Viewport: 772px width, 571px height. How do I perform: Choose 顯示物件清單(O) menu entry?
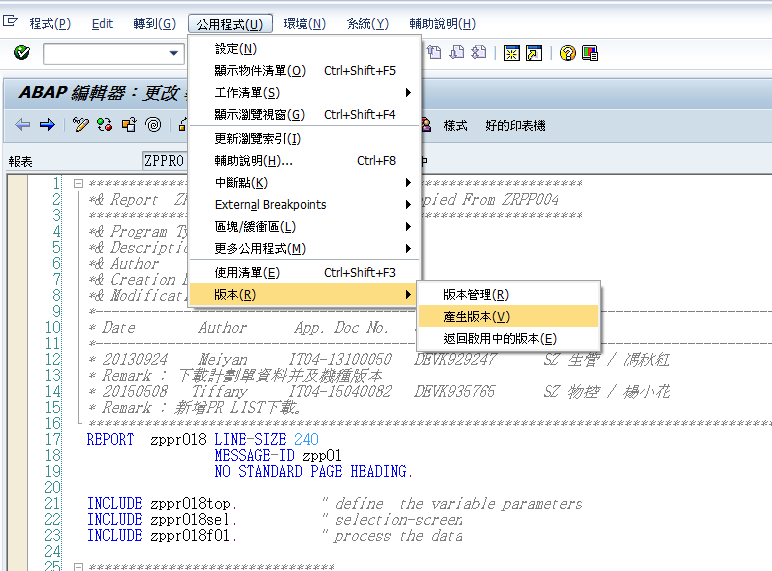click(x=304, y=70)
